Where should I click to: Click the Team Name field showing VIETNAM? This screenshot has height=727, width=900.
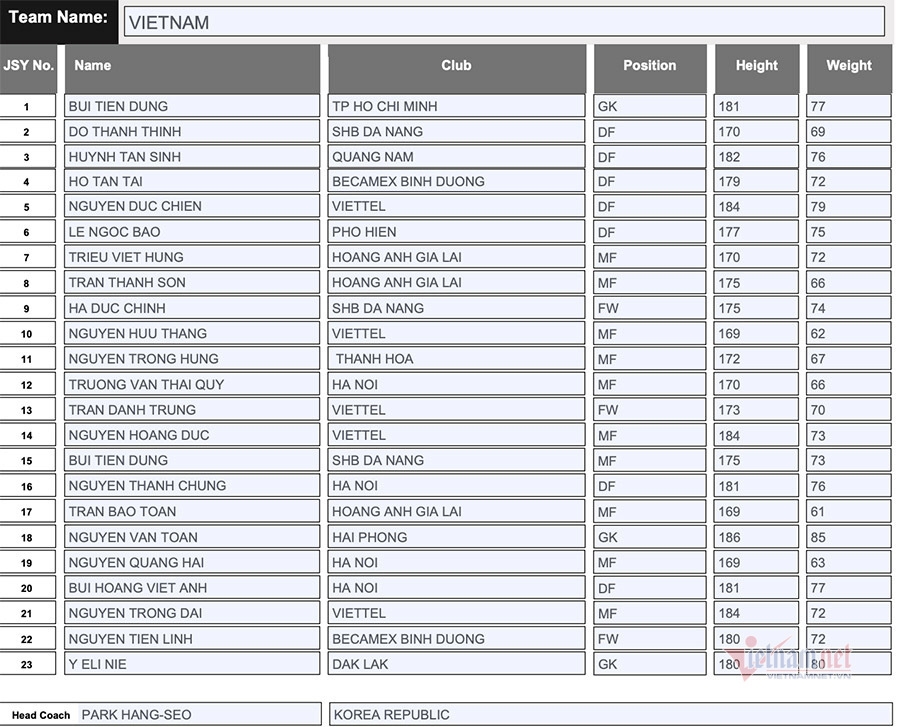(x=504, y=22)
